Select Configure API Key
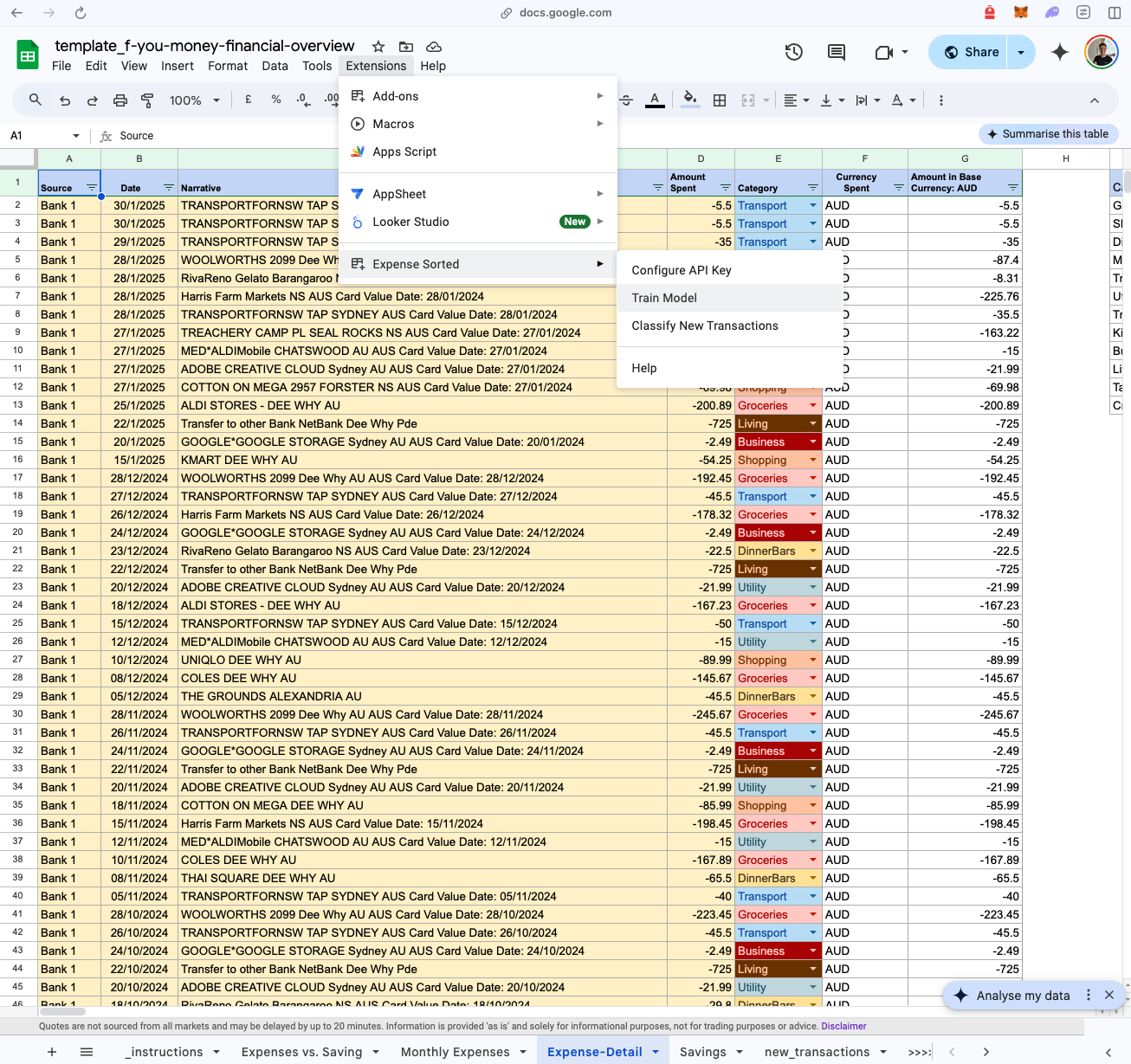Image resolution: width=1131 pixels, height=1064 pixels. click(729, 270)
